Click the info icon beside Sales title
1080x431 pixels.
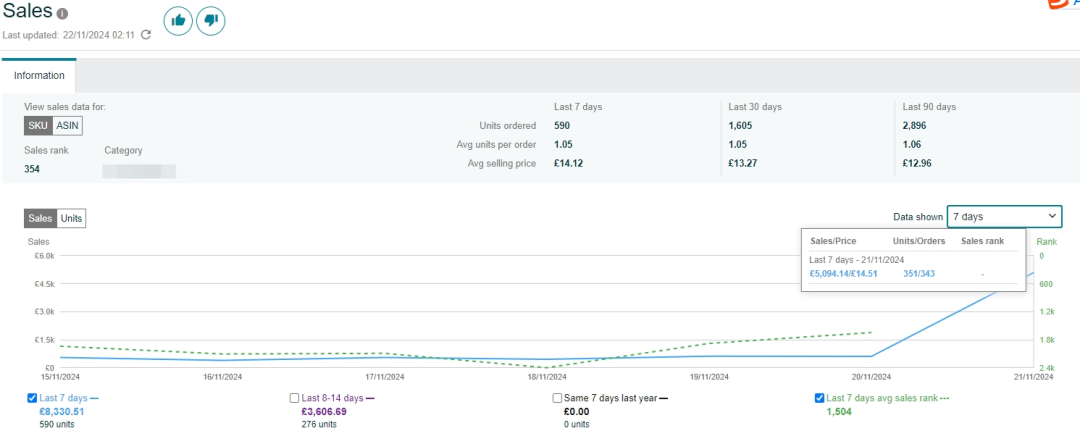(63, 14)
